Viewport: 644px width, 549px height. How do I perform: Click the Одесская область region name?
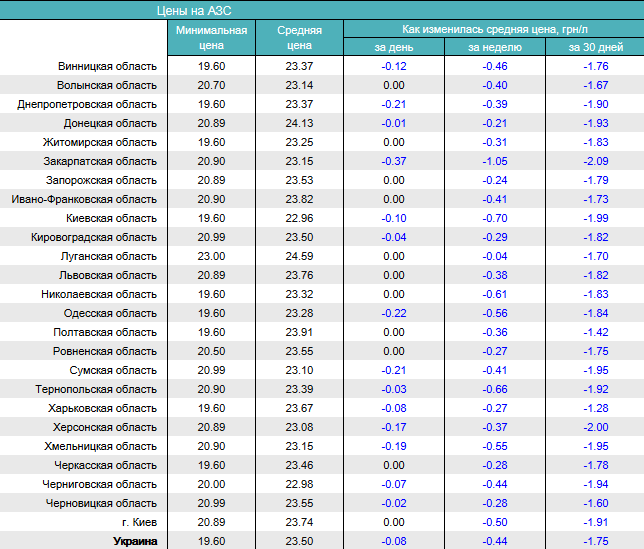(111, 313)
